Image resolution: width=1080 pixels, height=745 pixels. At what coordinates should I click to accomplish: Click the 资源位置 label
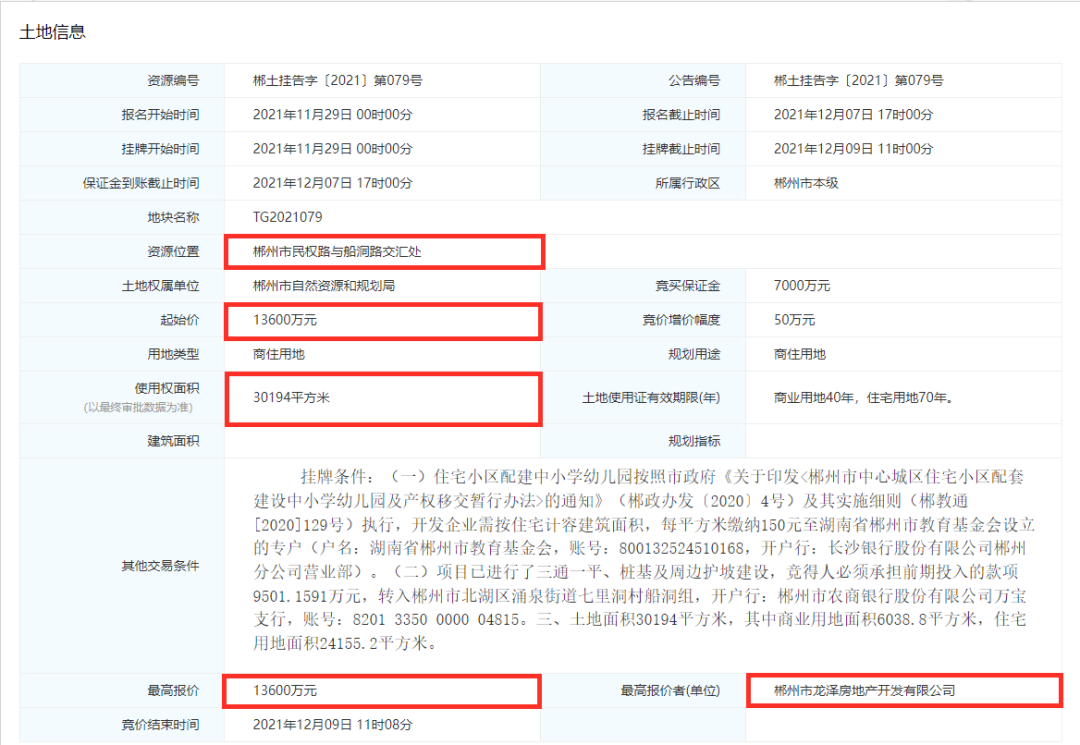[173, 252]
